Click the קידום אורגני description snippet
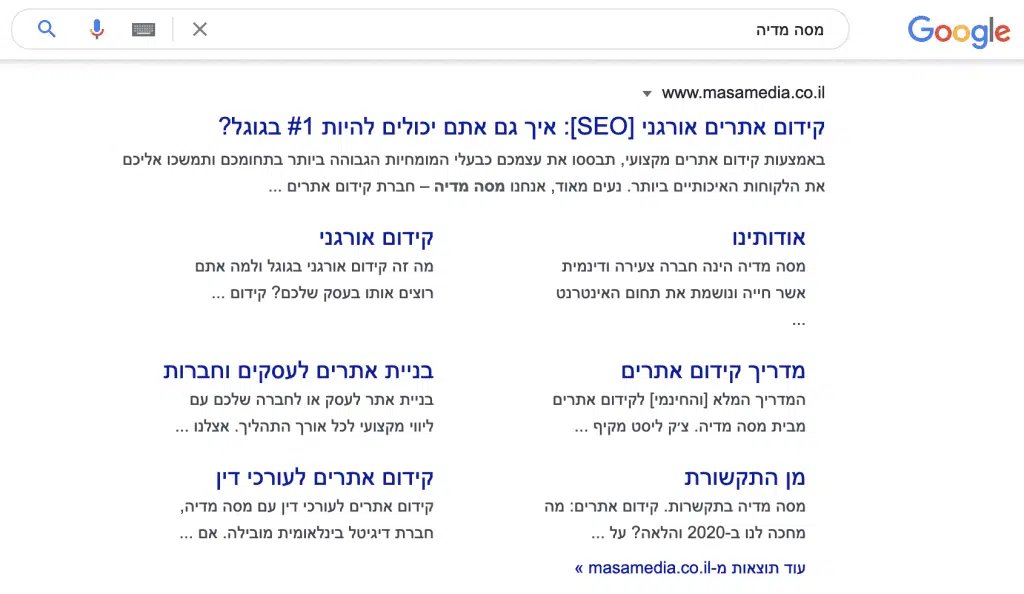This screenshot has height=594, width=1024. point(314,280)
